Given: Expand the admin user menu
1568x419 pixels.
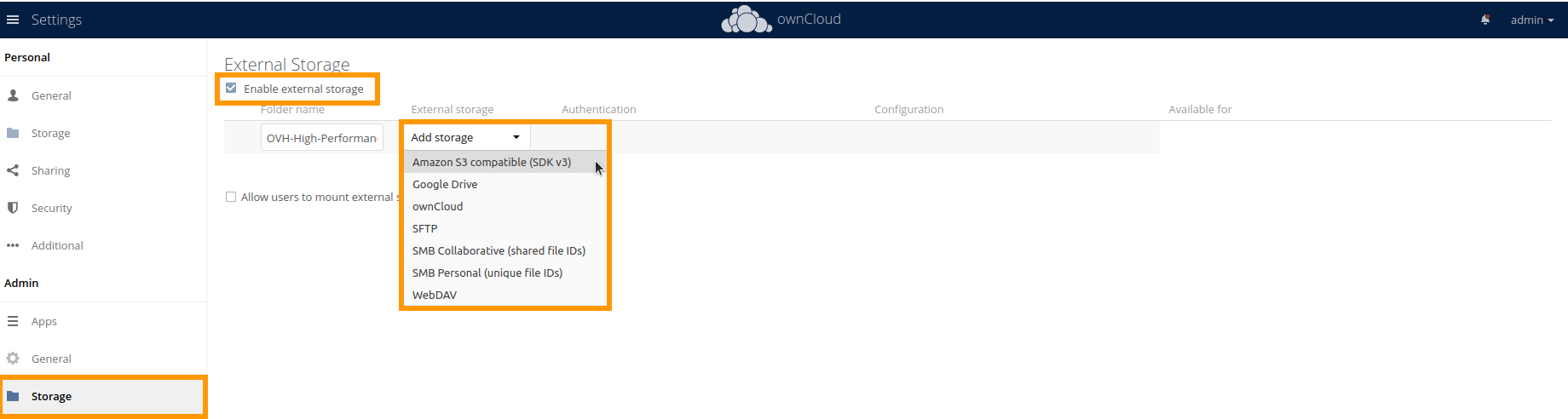Looking at the screenshot, I should (1532, 20).
